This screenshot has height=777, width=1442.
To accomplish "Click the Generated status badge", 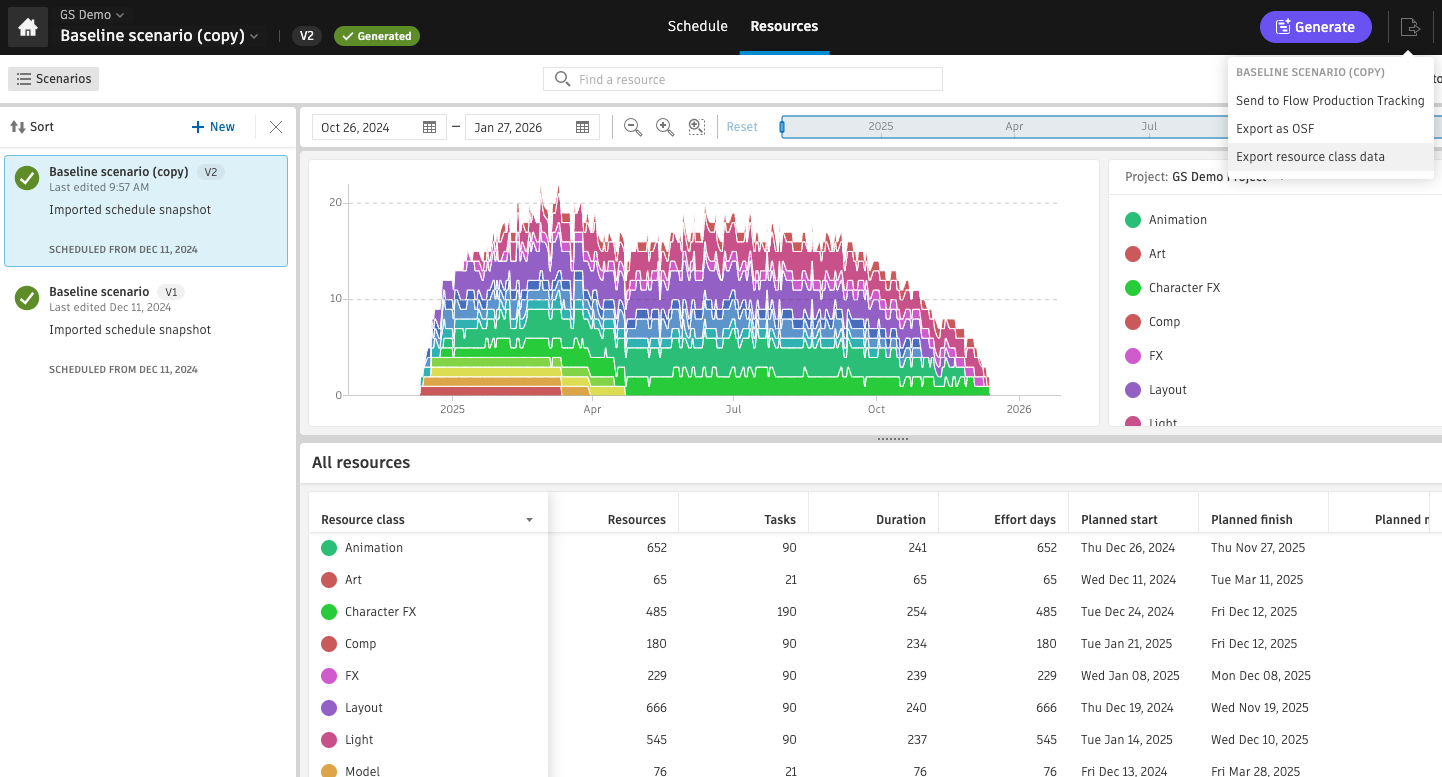I will 377,36.
